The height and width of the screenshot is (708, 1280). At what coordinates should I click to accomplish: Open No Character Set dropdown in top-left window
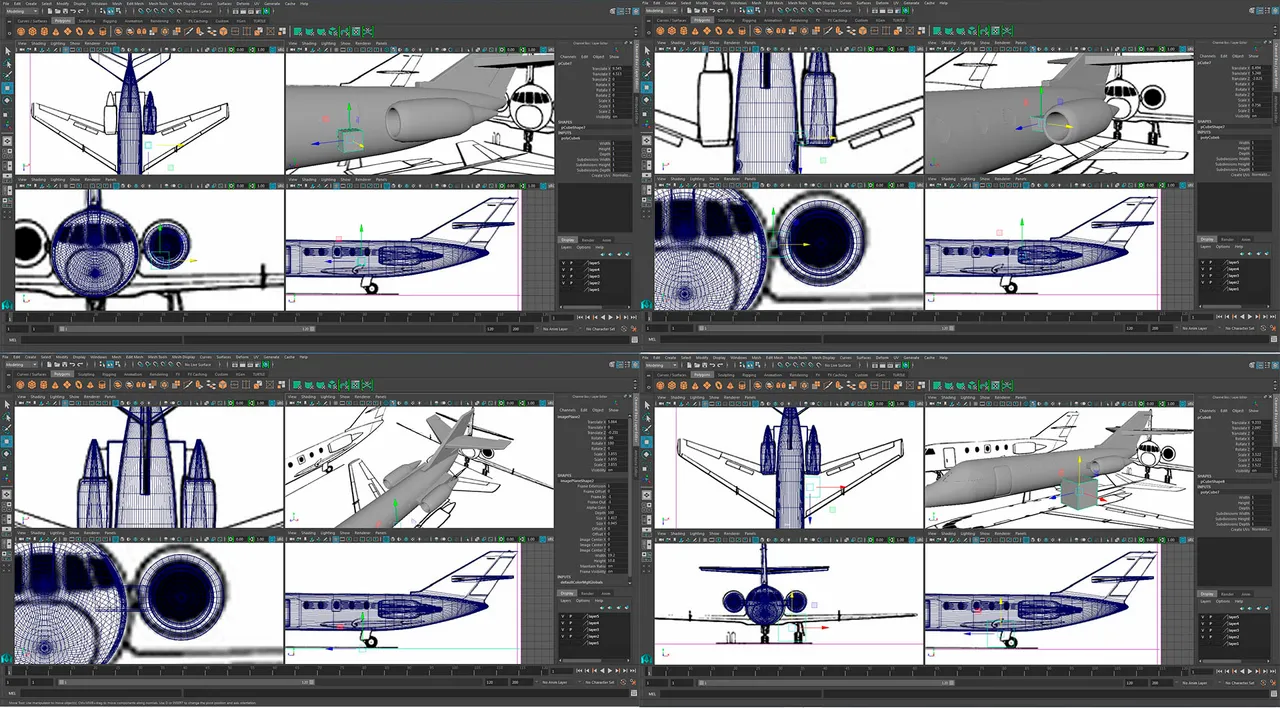coord(600,328)
